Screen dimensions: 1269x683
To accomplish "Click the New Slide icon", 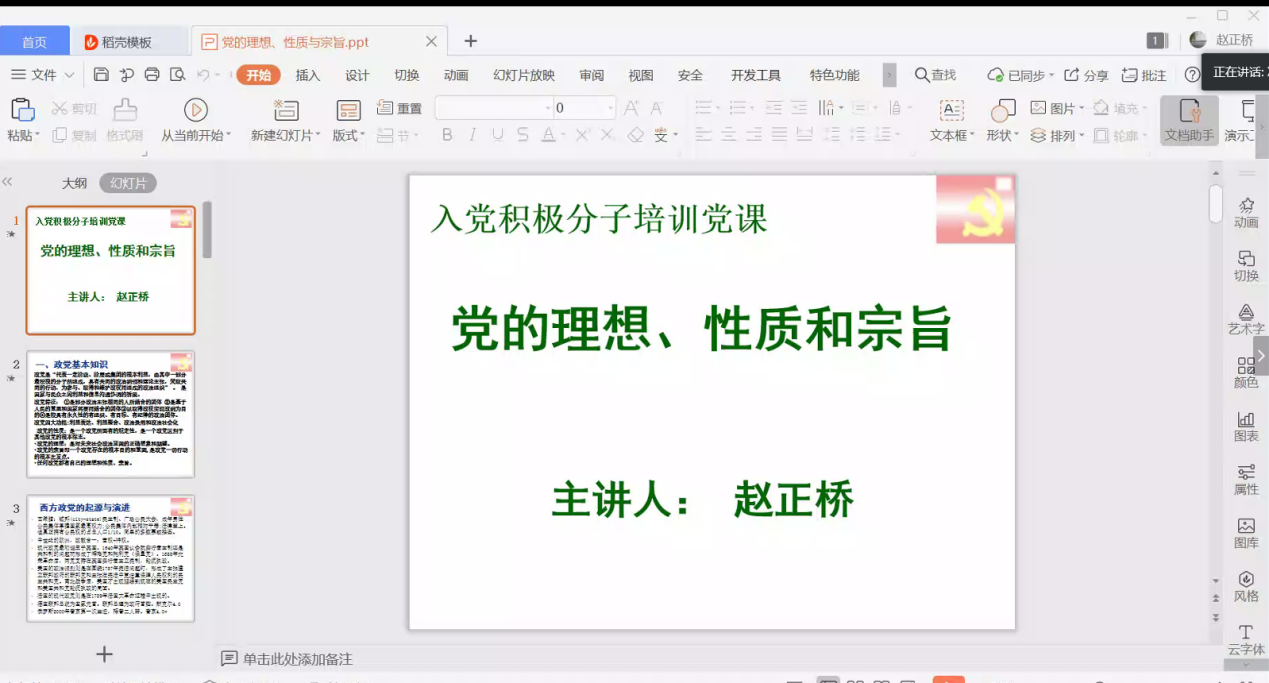I will pyautogui.click(x=286, y=110).
